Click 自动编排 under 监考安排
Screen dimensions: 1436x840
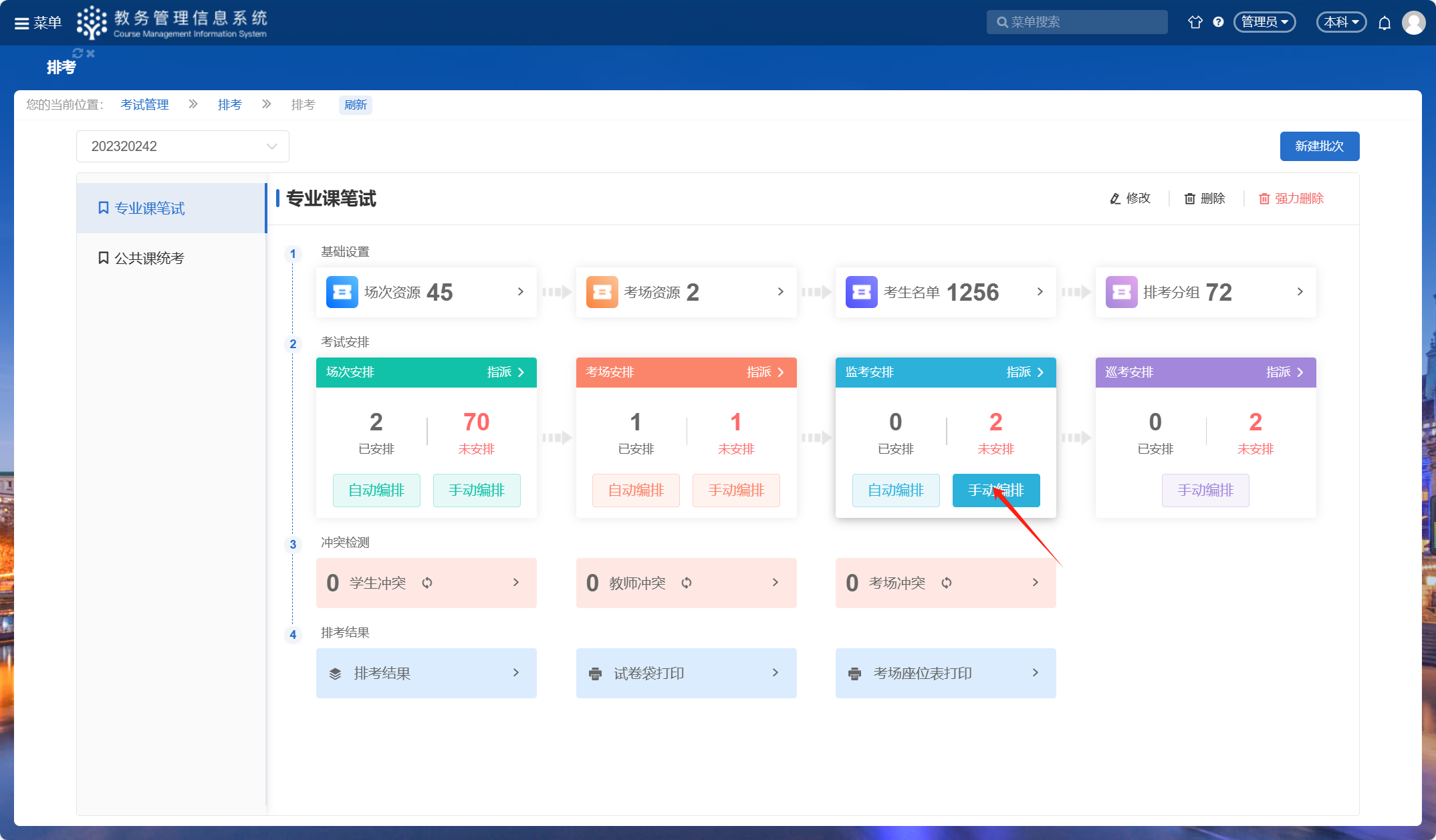pyautogui.click(x=895, y=491)
